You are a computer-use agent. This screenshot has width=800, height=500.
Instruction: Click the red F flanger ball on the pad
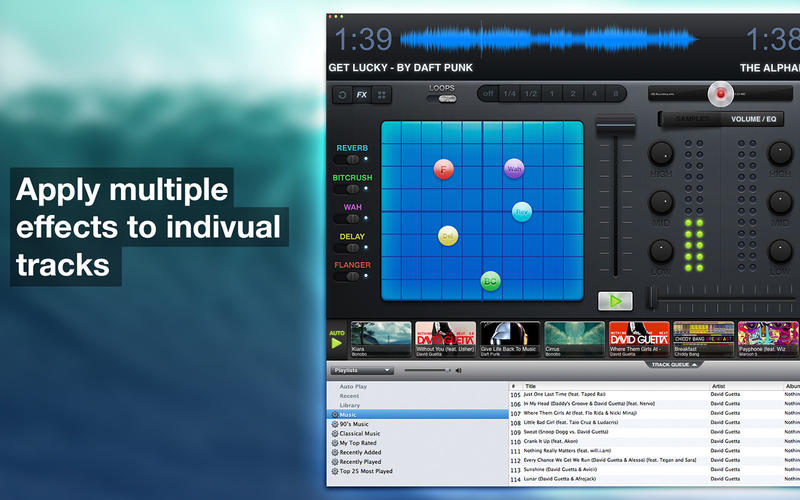[x=443, y=169]
